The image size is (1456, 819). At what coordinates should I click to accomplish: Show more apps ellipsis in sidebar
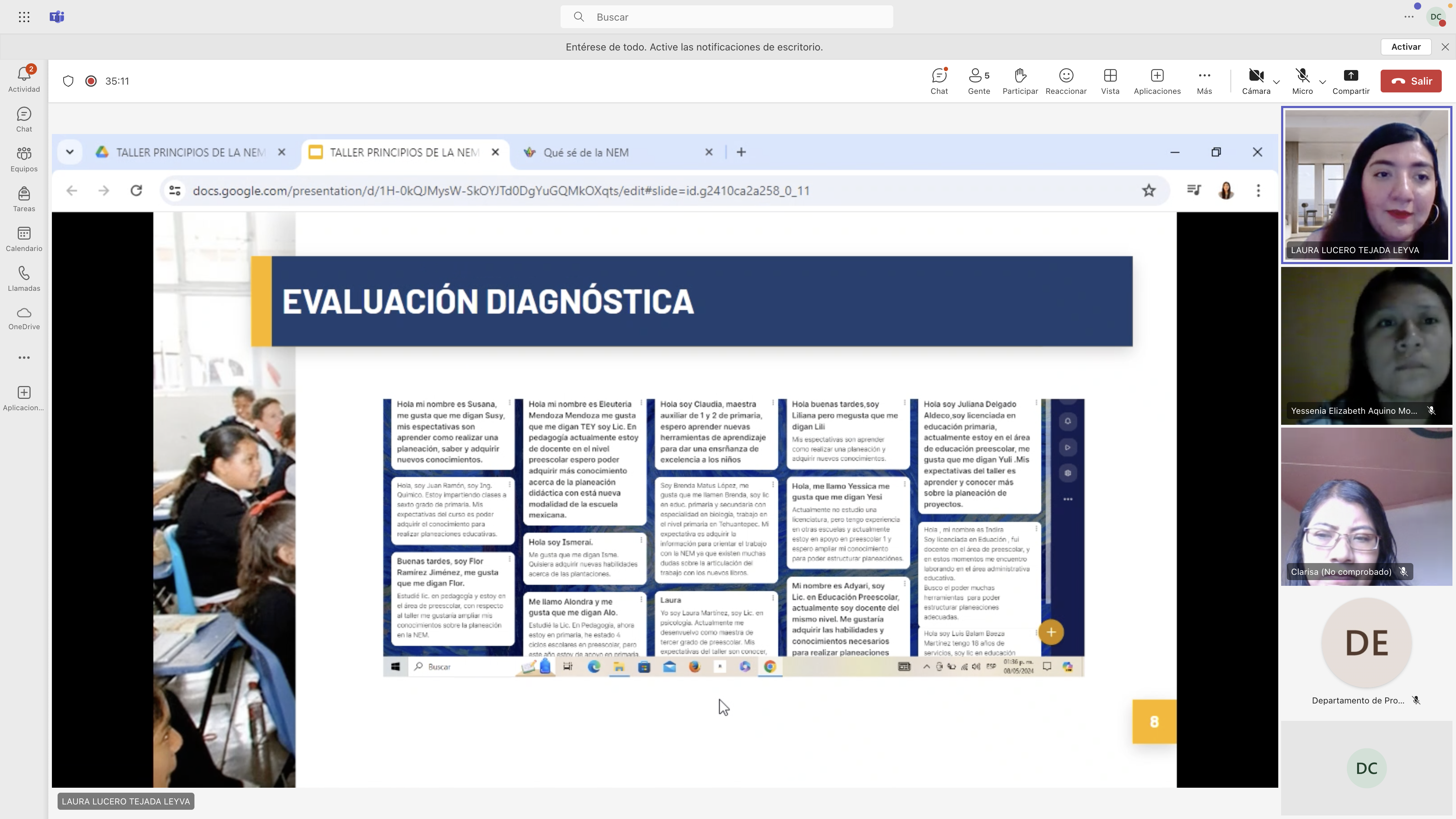point(24,357)
